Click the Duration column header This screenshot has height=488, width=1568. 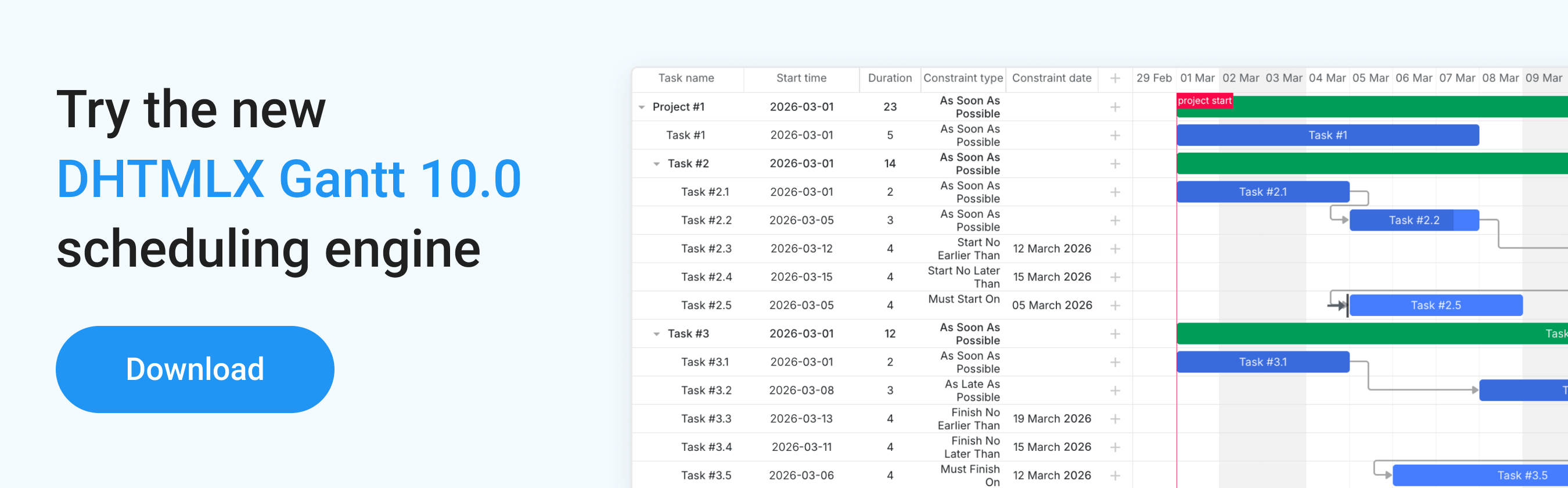pyautogui.click(x=889, y=78)
